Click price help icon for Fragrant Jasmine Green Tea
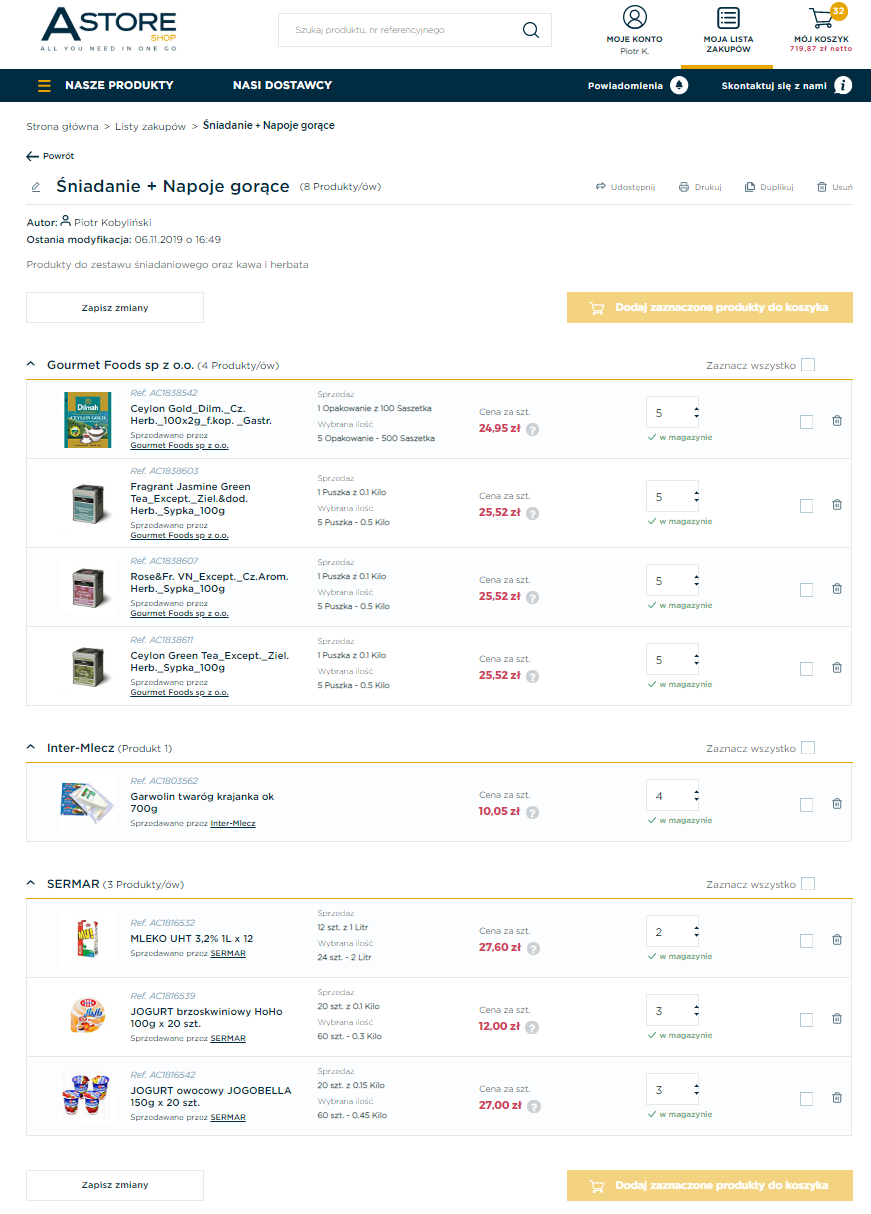 (x=533, y=513)
